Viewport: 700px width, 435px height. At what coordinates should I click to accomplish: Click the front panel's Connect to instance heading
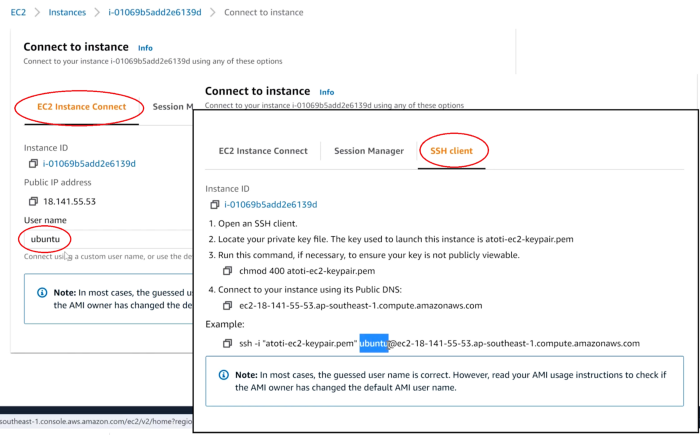[x=258, y=91]
